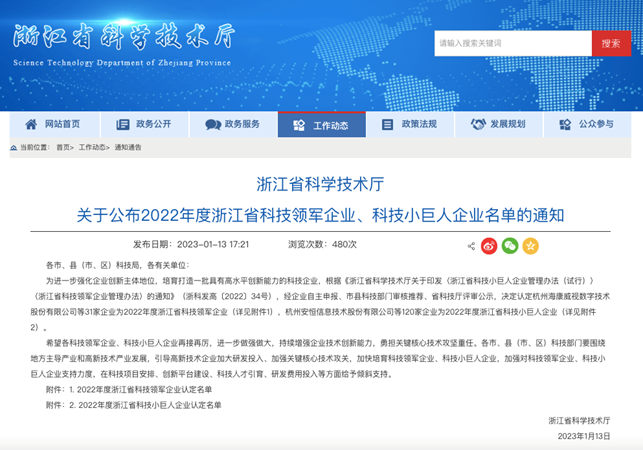Click the search keyword input field
The height and width of the screenshot is (450, 643).
pyautogui.click(x=510, y=43)
